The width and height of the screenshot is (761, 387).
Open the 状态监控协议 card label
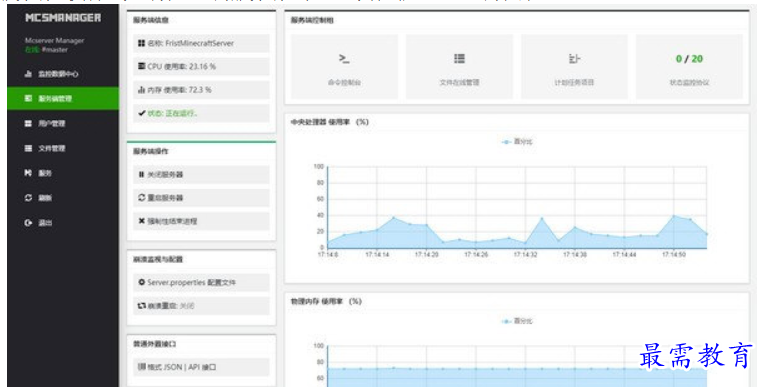(689, 83)
